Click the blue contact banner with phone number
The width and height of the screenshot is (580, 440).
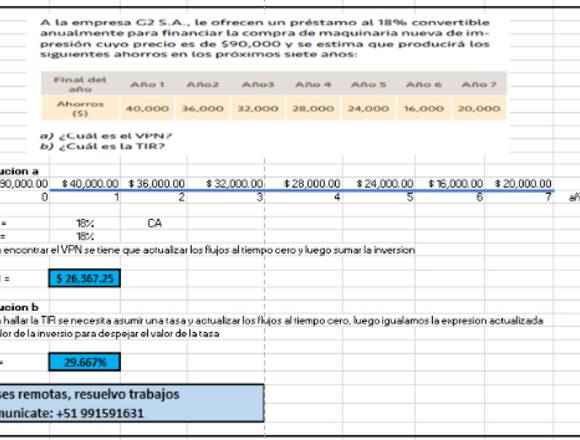tap(132, 403)
